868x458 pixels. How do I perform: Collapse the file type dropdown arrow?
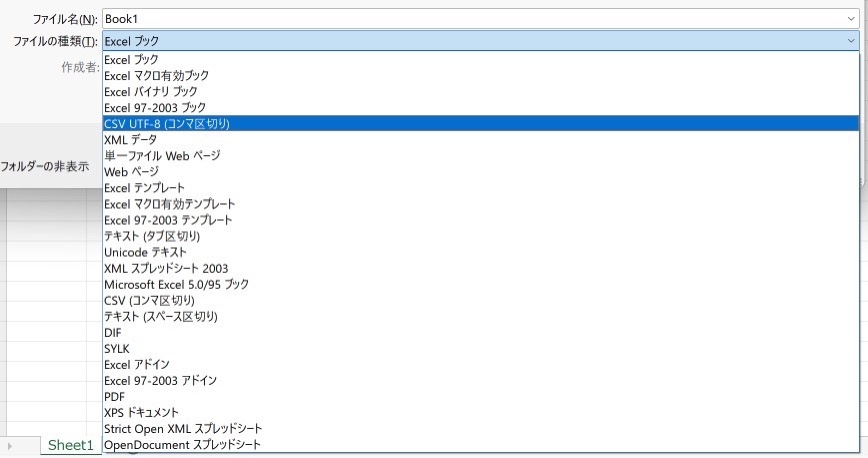[x=851, y=41]
